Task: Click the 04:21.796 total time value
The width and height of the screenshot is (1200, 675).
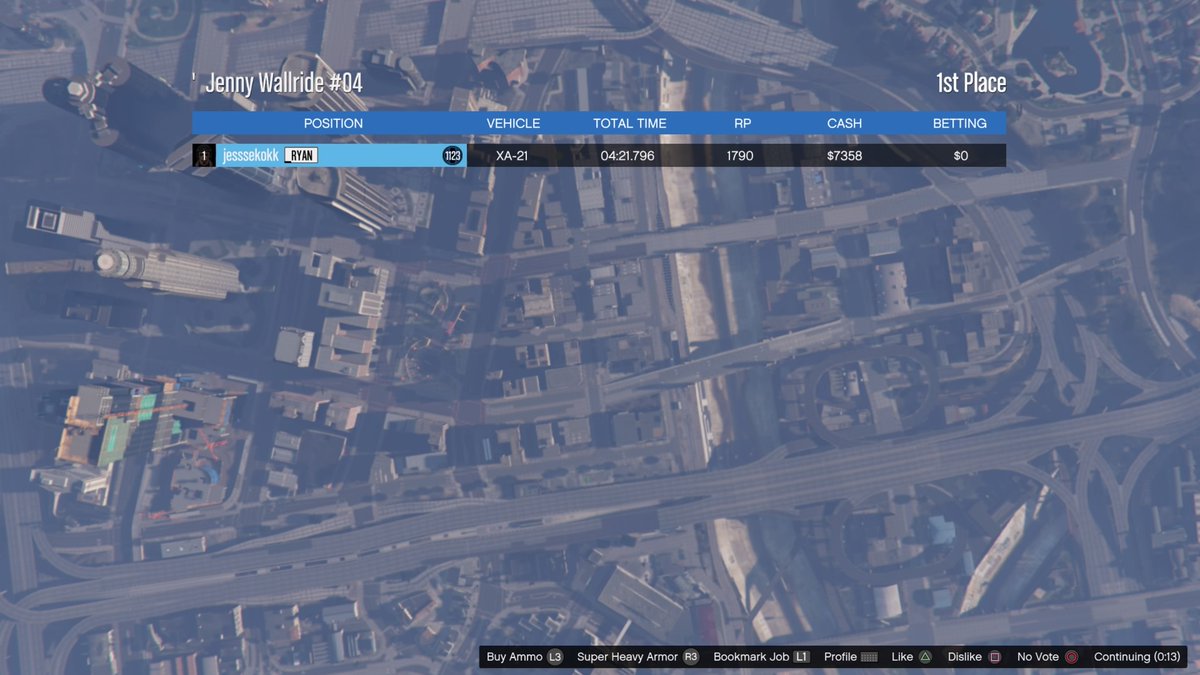Action: [x=628, y=156]
